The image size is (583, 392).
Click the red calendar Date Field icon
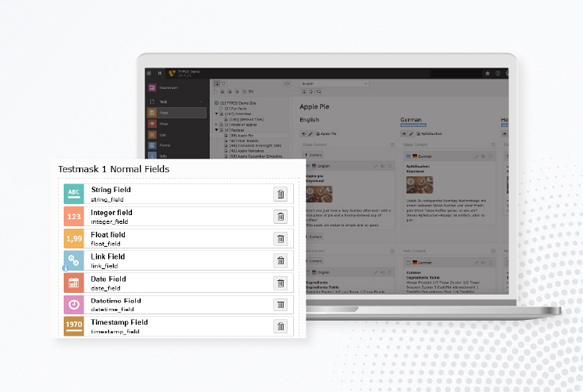[x=74, y=283]
